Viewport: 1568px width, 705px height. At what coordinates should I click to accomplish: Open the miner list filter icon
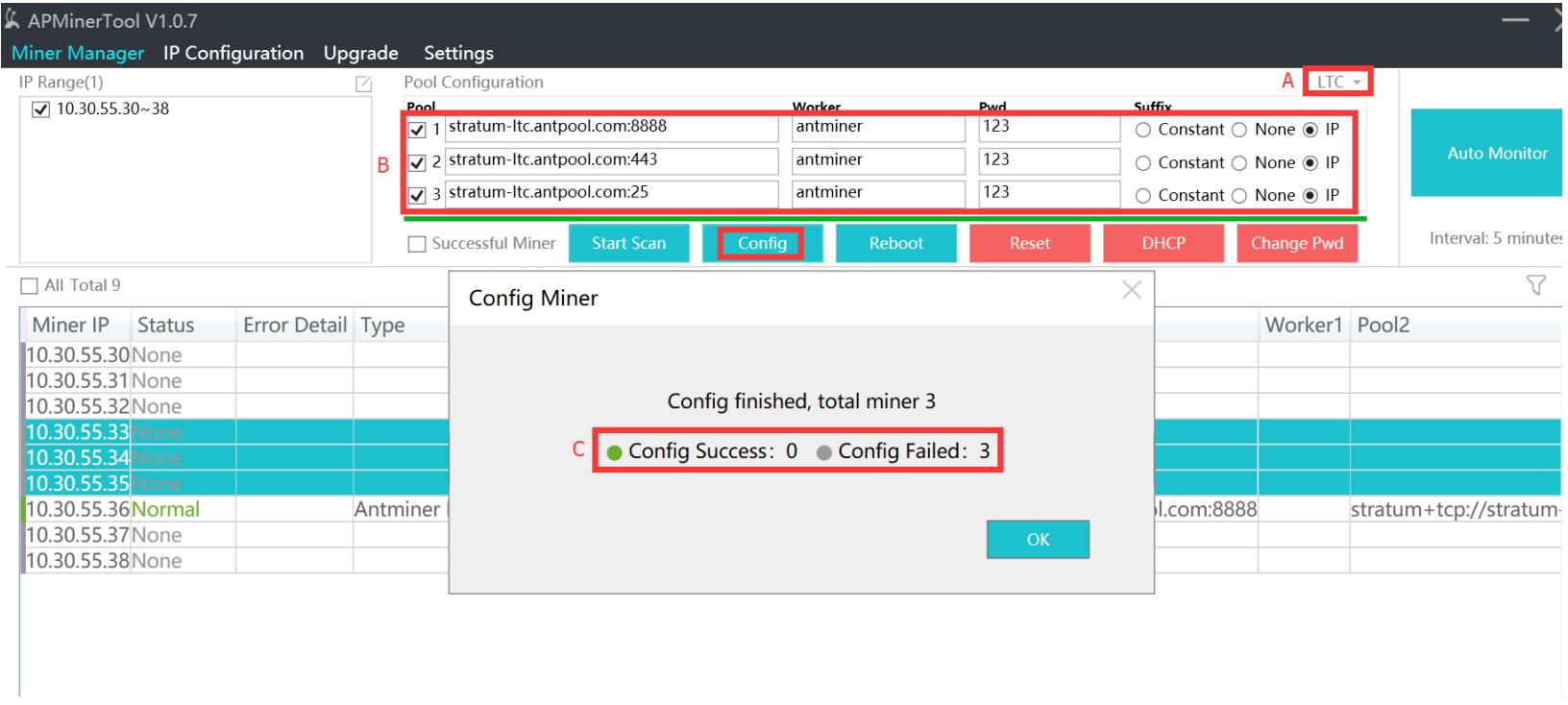click(1535, 285)
